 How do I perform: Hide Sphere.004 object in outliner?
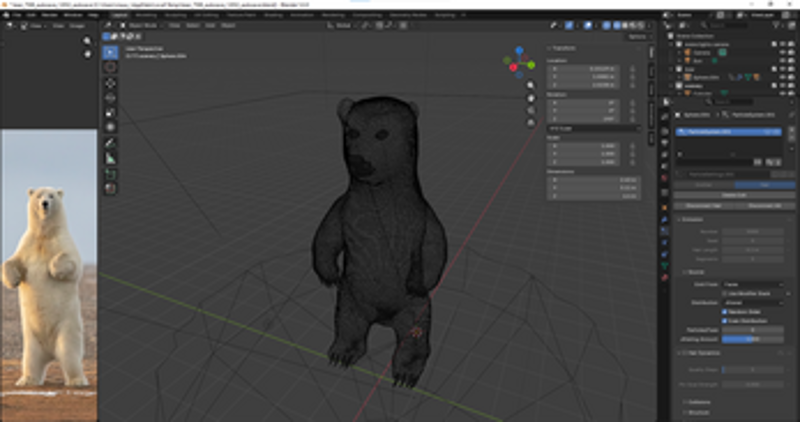click(783, 77)
